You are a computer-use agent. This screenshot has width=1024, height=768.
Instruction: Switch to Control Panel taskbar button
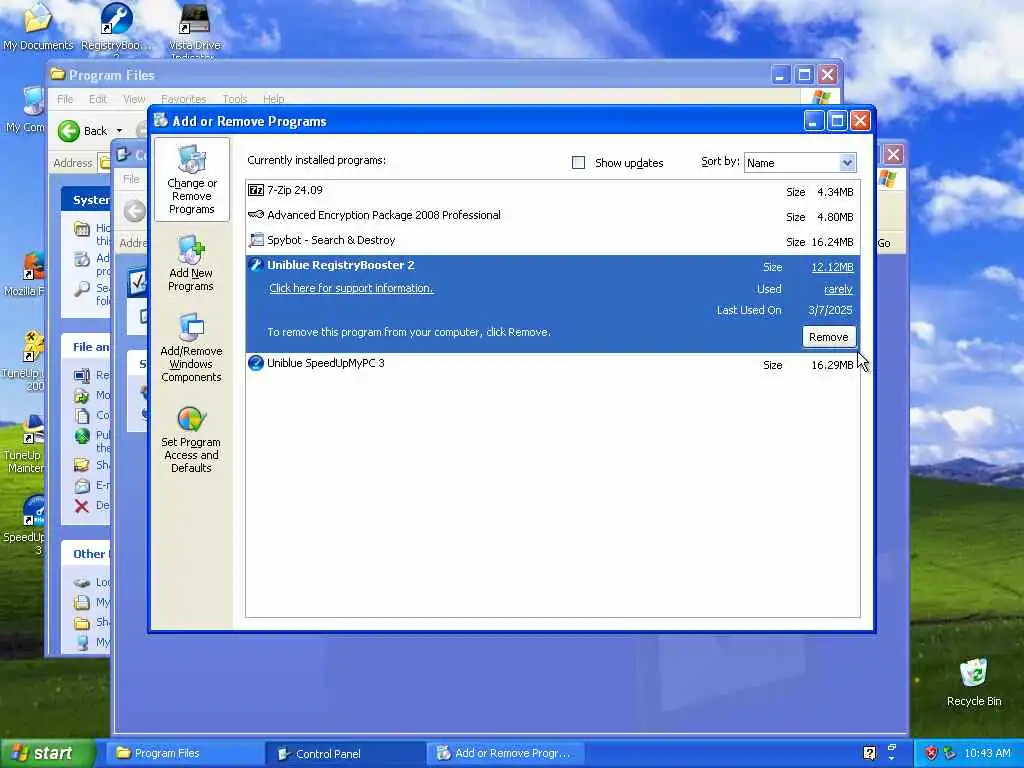(x=345, y=753)
